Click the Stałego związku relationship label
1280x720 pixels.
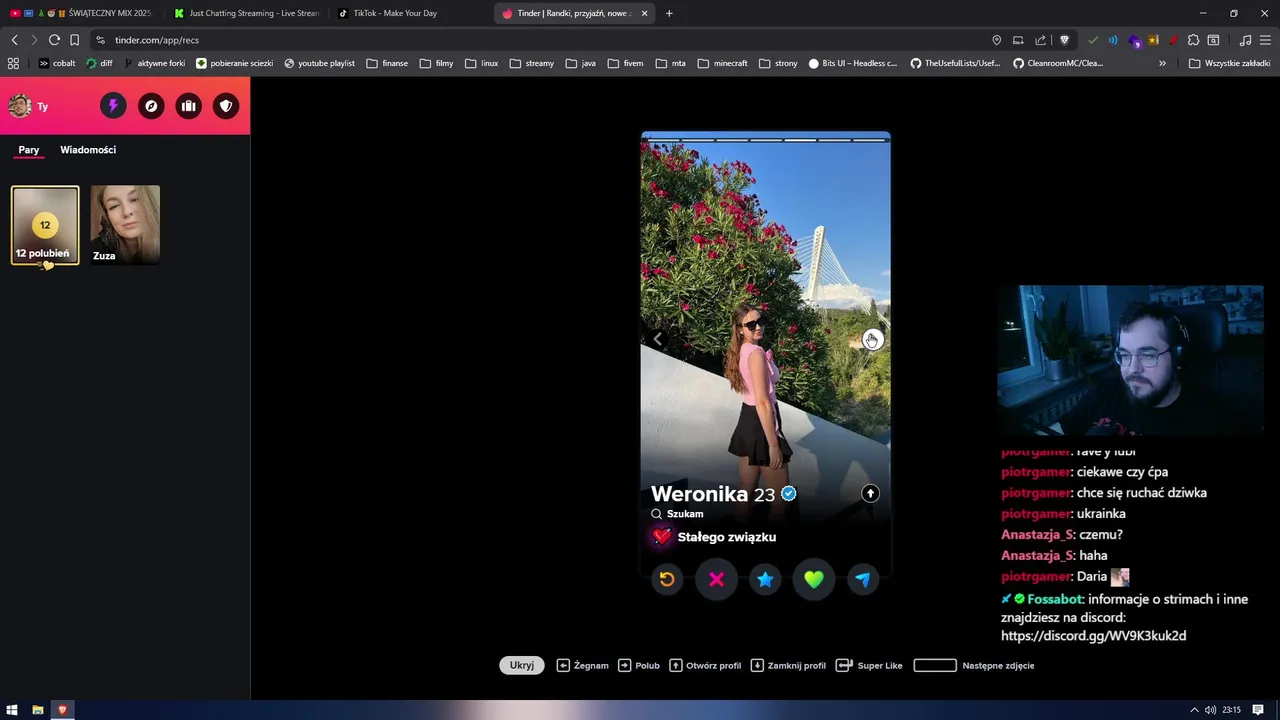tap(727, 537)
